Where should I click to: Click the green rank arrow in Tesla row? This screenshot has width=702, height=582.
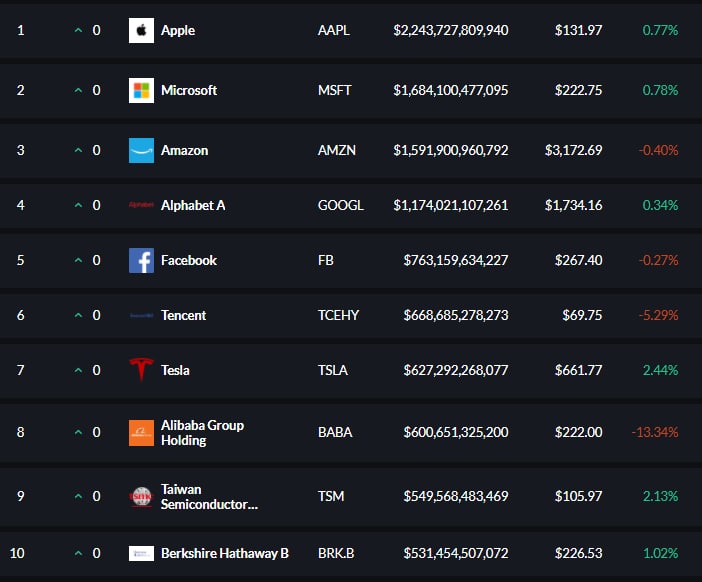coord(78,370)
